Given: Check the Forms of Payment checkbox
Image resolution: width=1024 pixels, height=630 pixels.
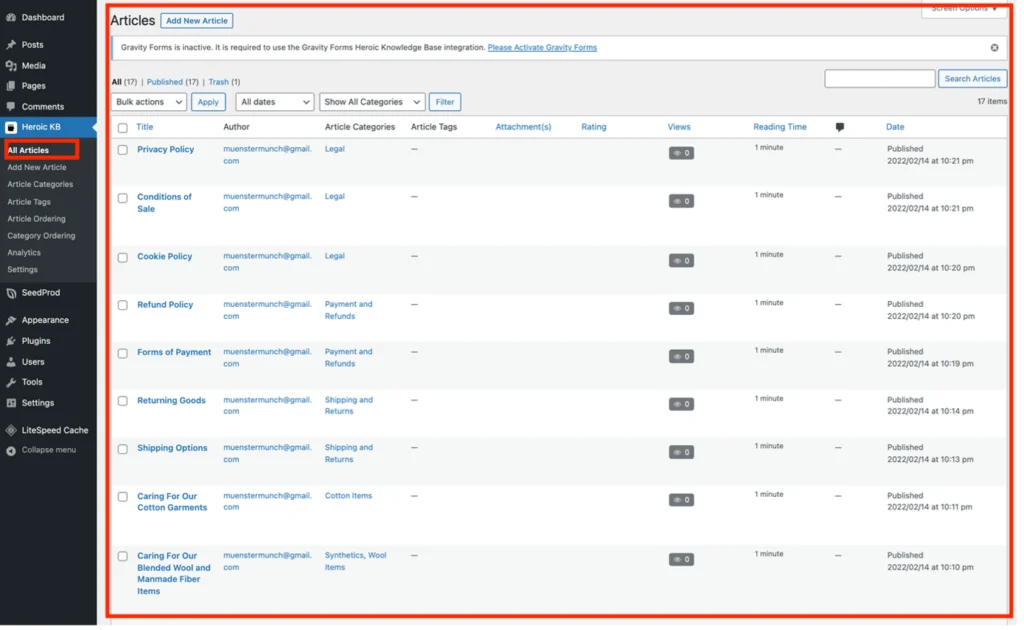Looking at the screenshot, I should click(123, 355).
